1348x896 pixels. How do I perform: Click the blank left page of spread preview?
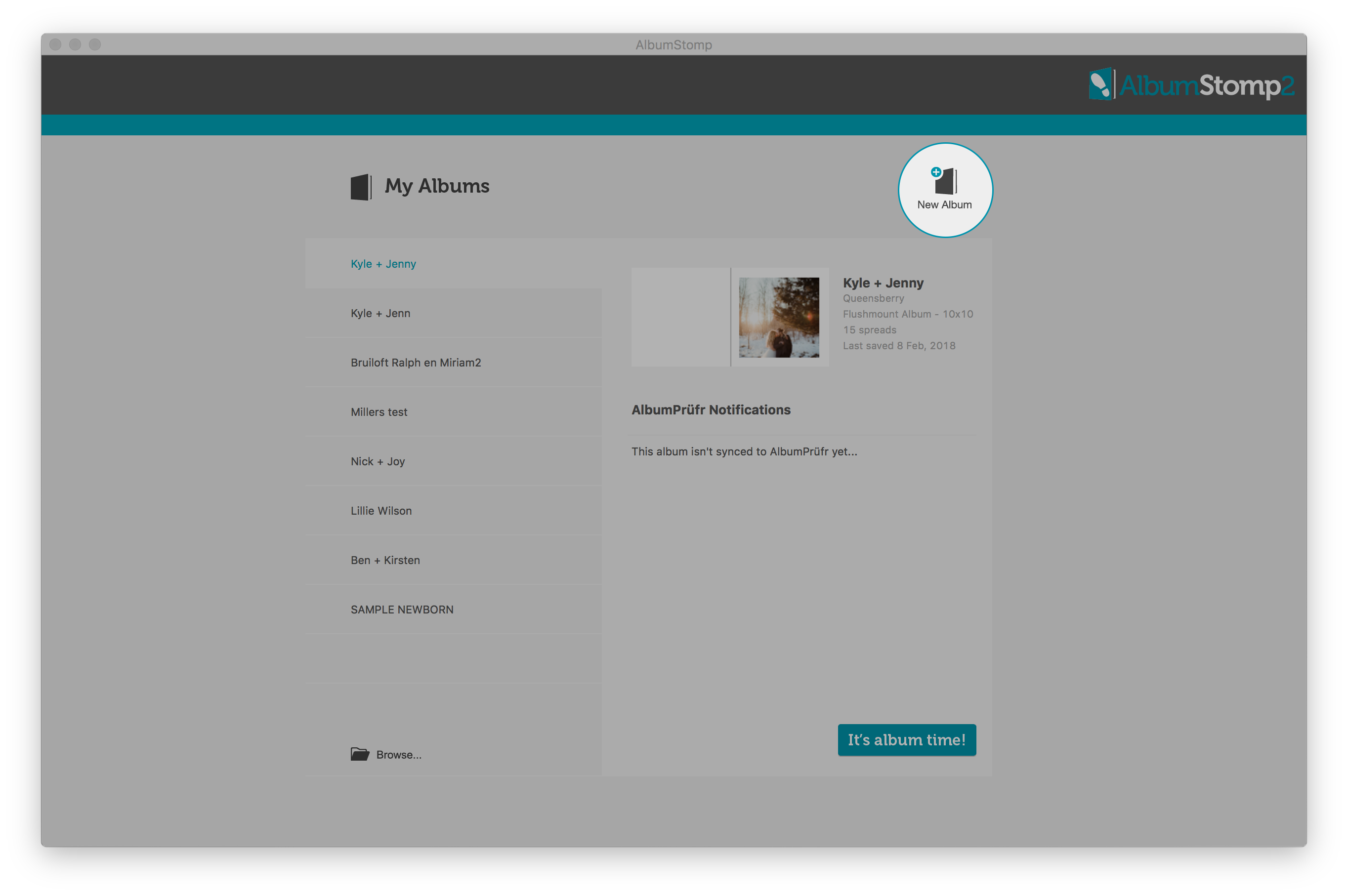pos(680,317)
